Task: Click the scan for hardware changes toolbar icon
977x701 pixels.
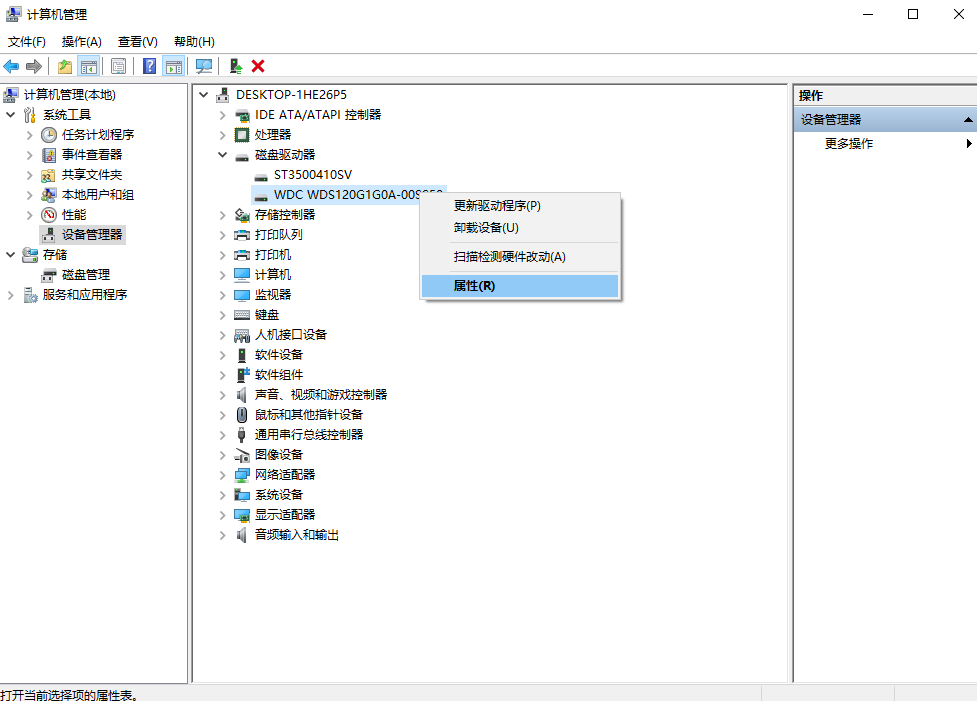Action: [x=204, y=66]
